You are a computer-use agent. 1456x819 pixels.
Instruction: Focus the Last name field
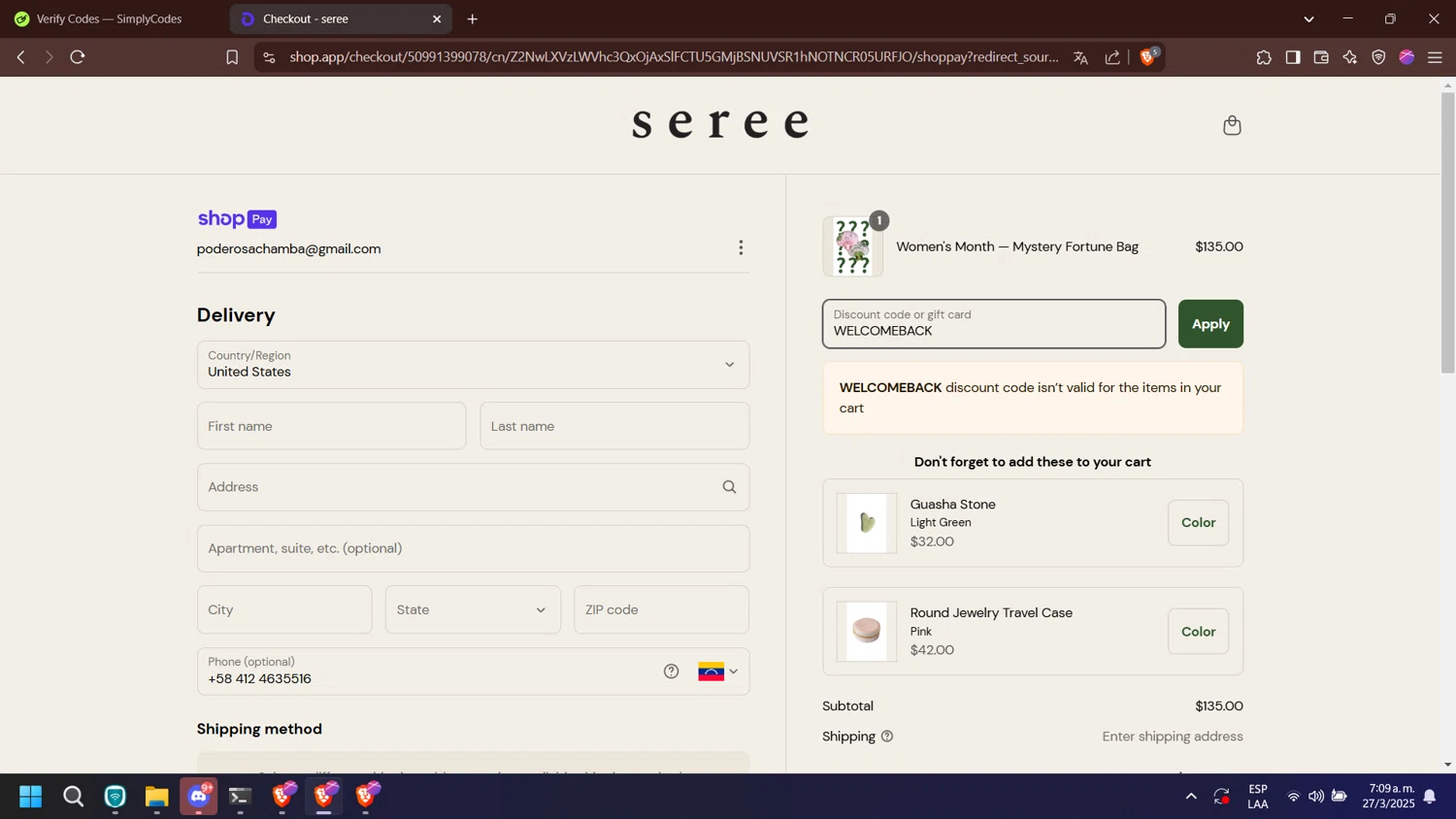coord(614,426)
